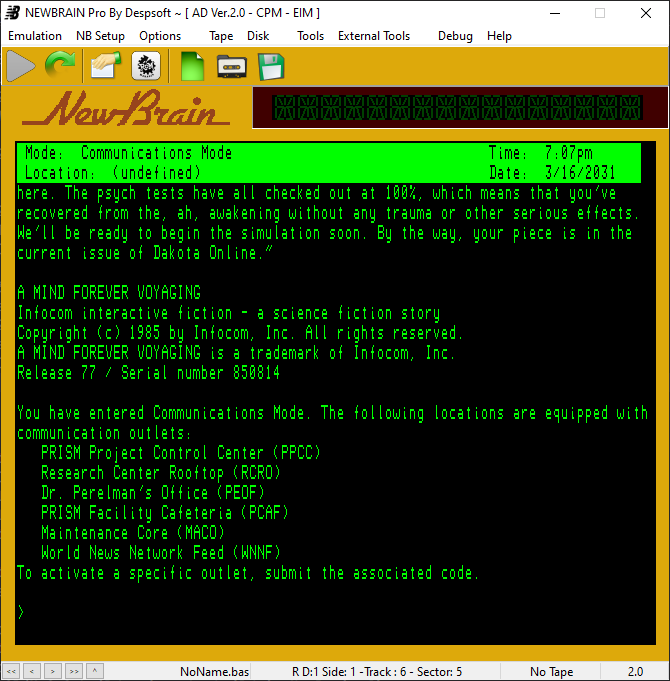The width and height of the screenshot is (670, 681).
Task: Click the 'Maintenance Core (MACO)' line
Action: point(133,533)
